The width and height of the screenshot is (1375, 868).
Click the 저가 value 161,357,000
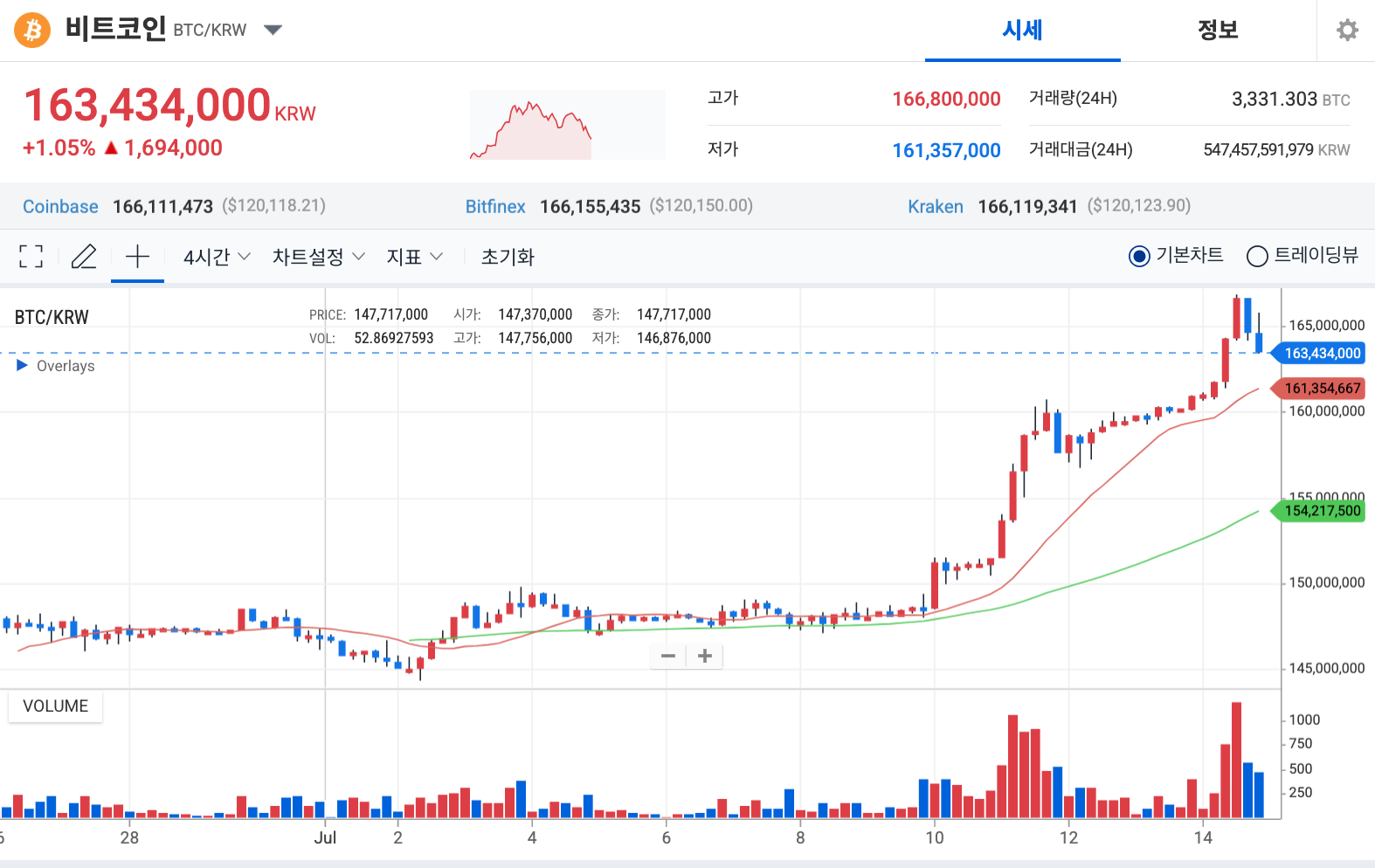[946, 150]
